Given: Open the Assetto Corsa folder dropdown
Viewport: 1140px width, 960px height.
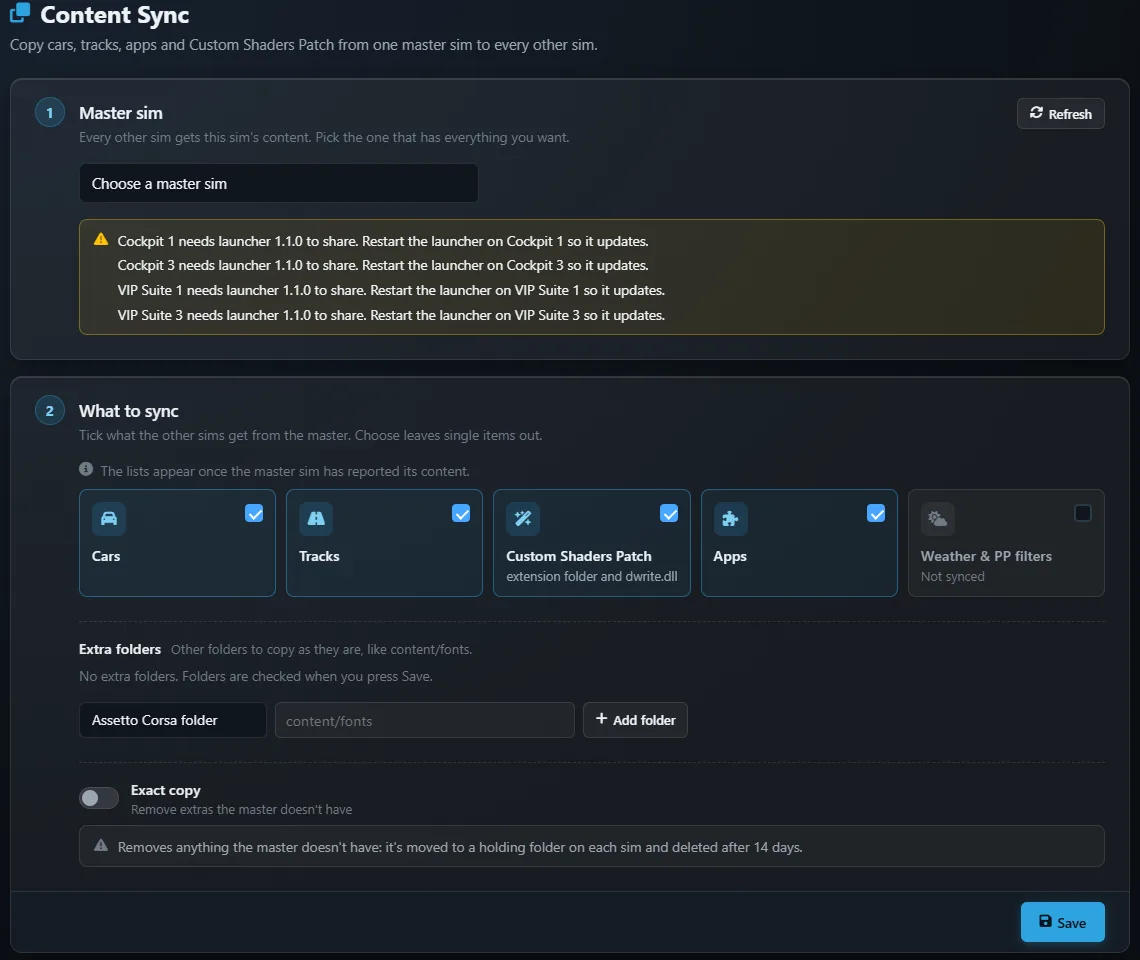Looking at the screenshot, I should 172,720.
